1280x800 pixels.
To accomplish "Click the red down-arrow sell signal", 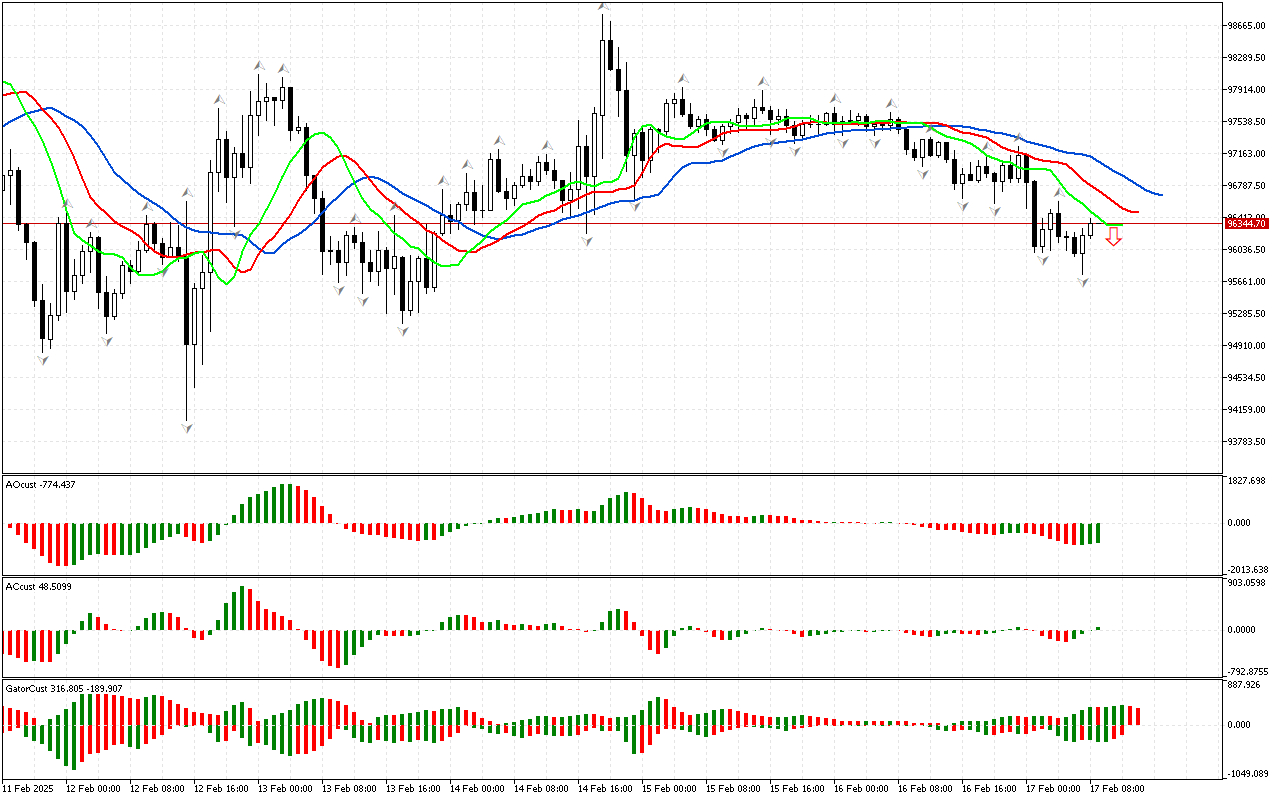I will pos(1113,237).
